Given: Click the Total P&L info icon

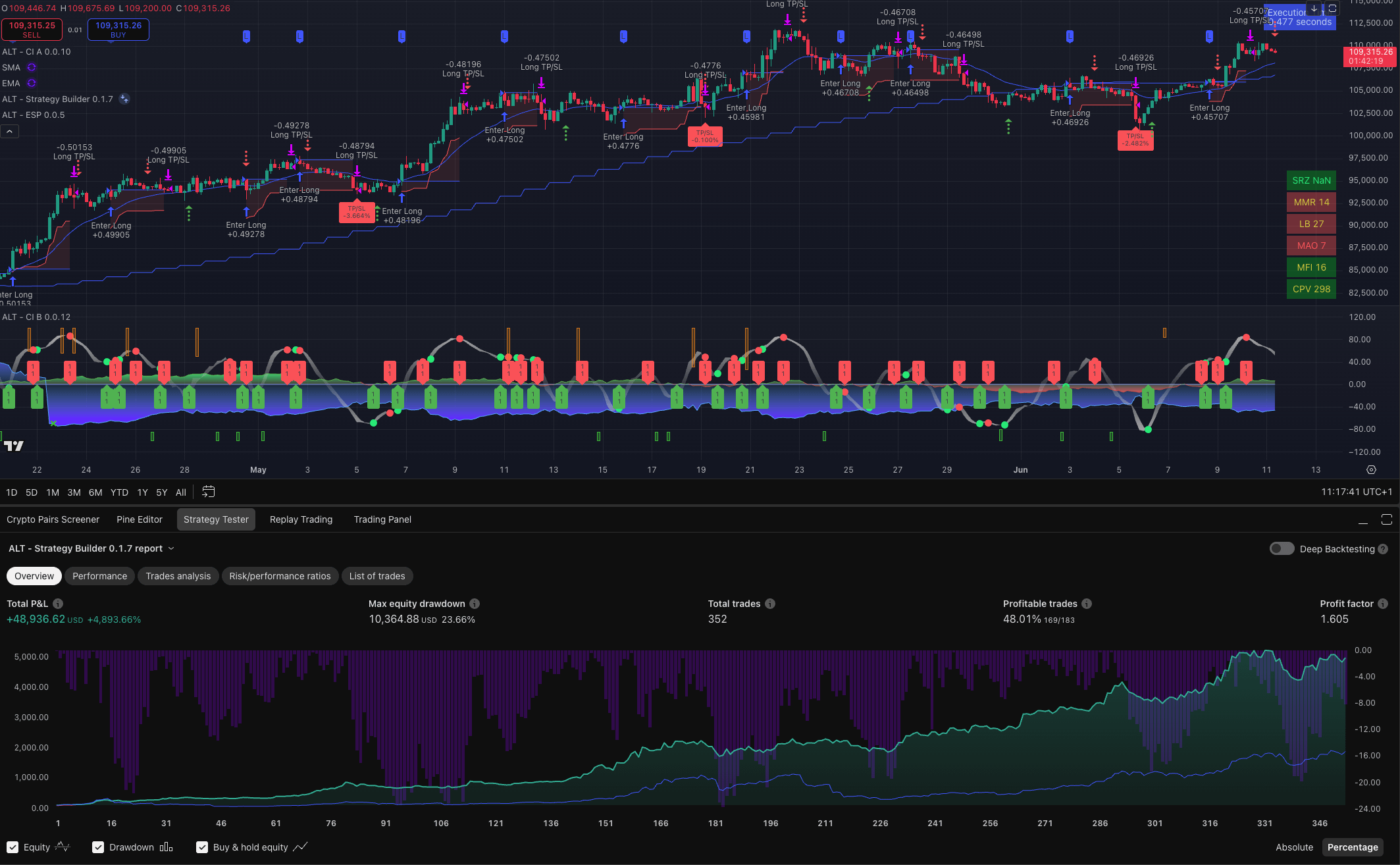Looking at the screenshot, I should 58,604.
